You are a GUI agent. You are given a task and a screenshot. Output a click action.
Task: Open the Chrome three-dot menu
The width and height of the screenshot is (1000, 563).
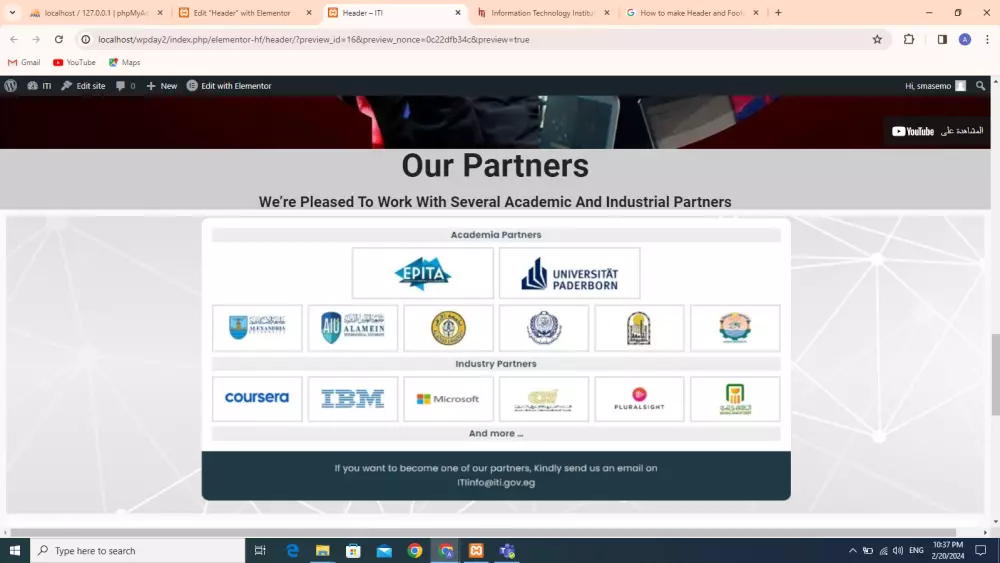(987, 40)
